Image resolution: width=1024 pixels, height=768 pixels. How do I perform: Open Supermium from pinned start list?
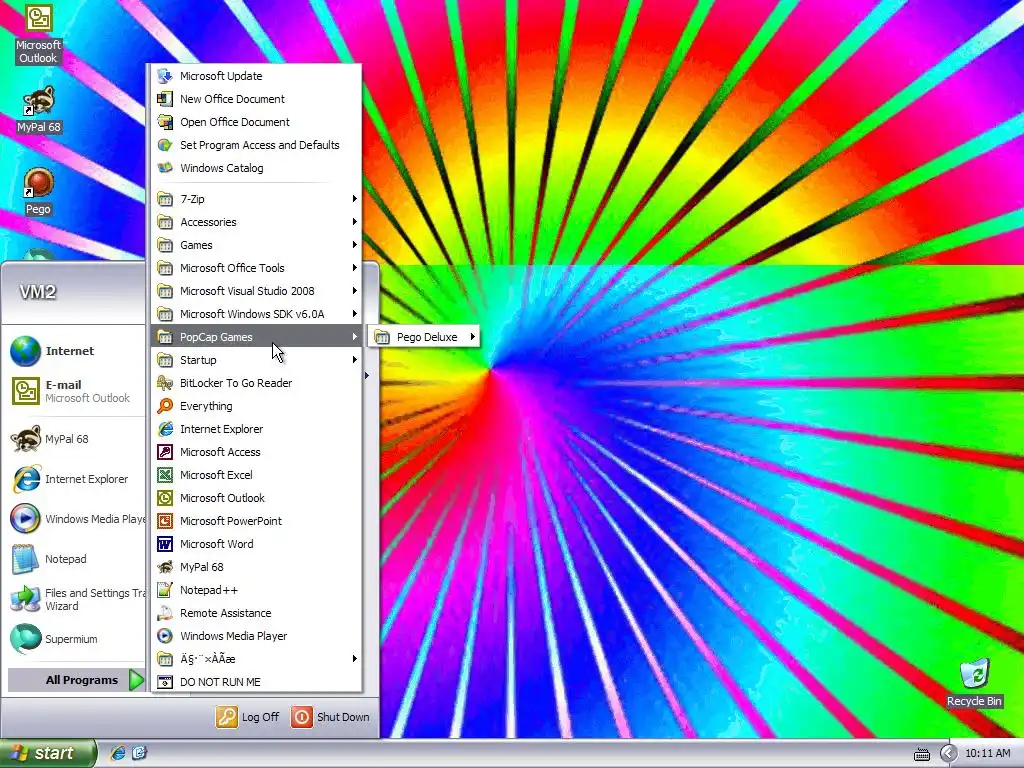point(74,639)
